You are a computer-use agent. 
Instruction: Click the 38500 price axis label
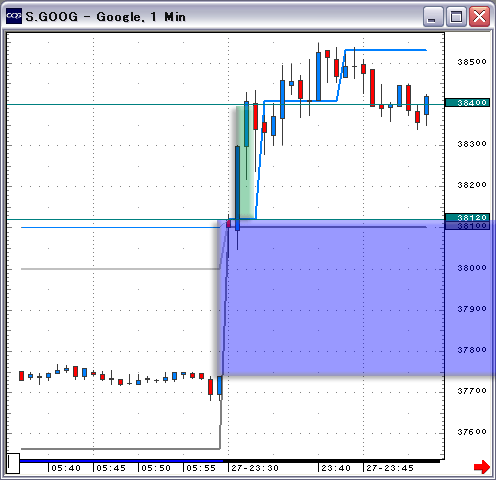pos(472,62)
